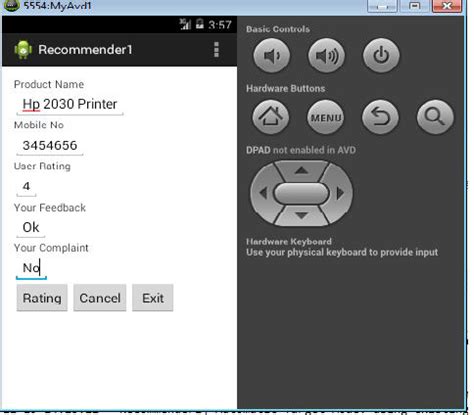The height and width of the screenshot is (415, 474).
Task: Click the power button in Basic Controls
Action: (381, 55)
